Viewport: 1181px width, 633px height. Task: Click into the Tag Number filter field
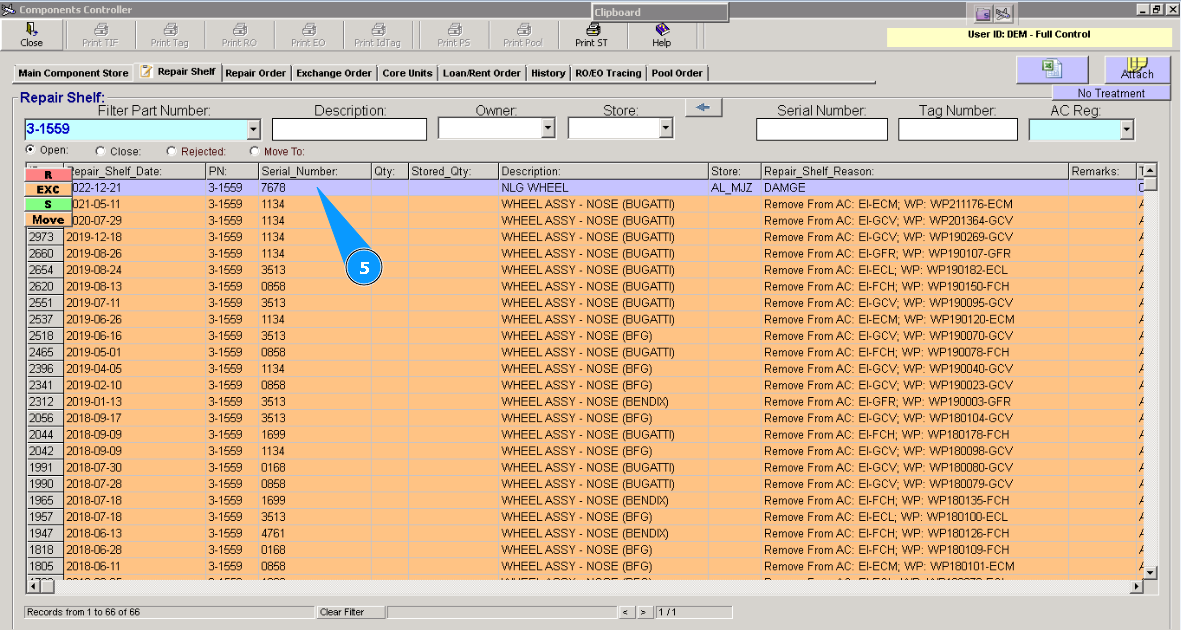(x=957, y=130)
